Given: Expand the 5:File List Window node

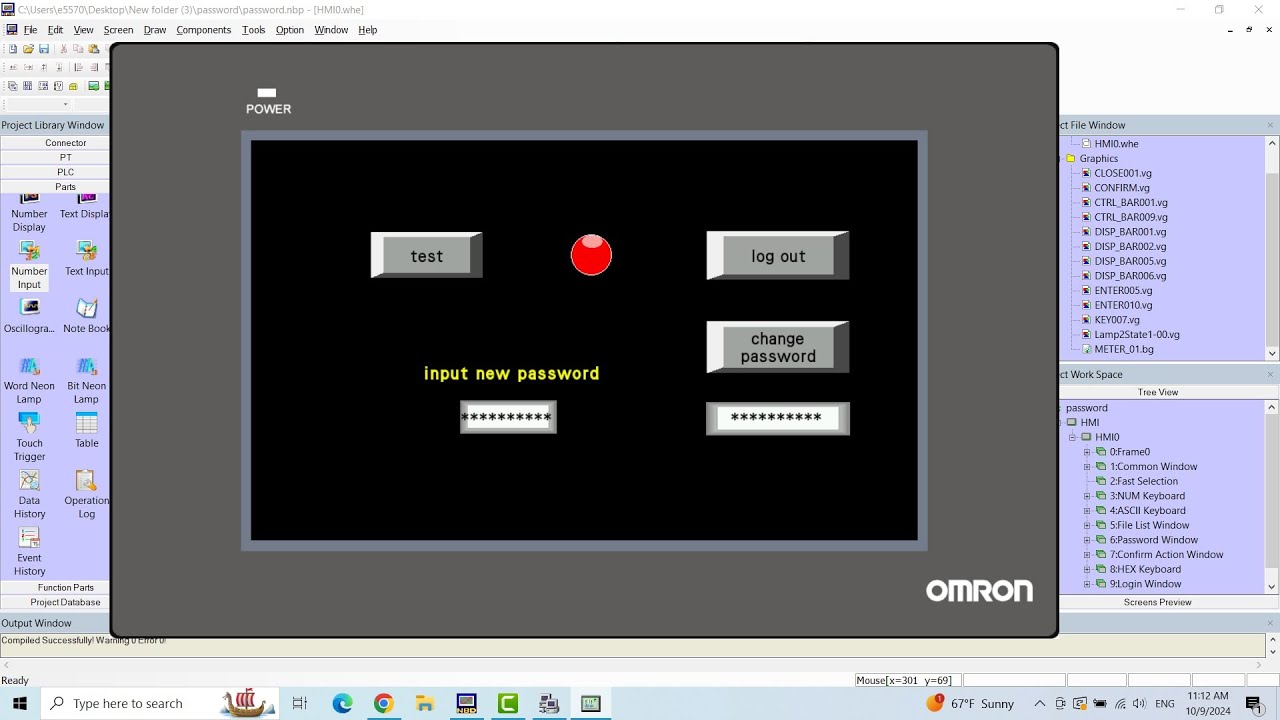Looking at the screenshot, I should pos(1087,525).
